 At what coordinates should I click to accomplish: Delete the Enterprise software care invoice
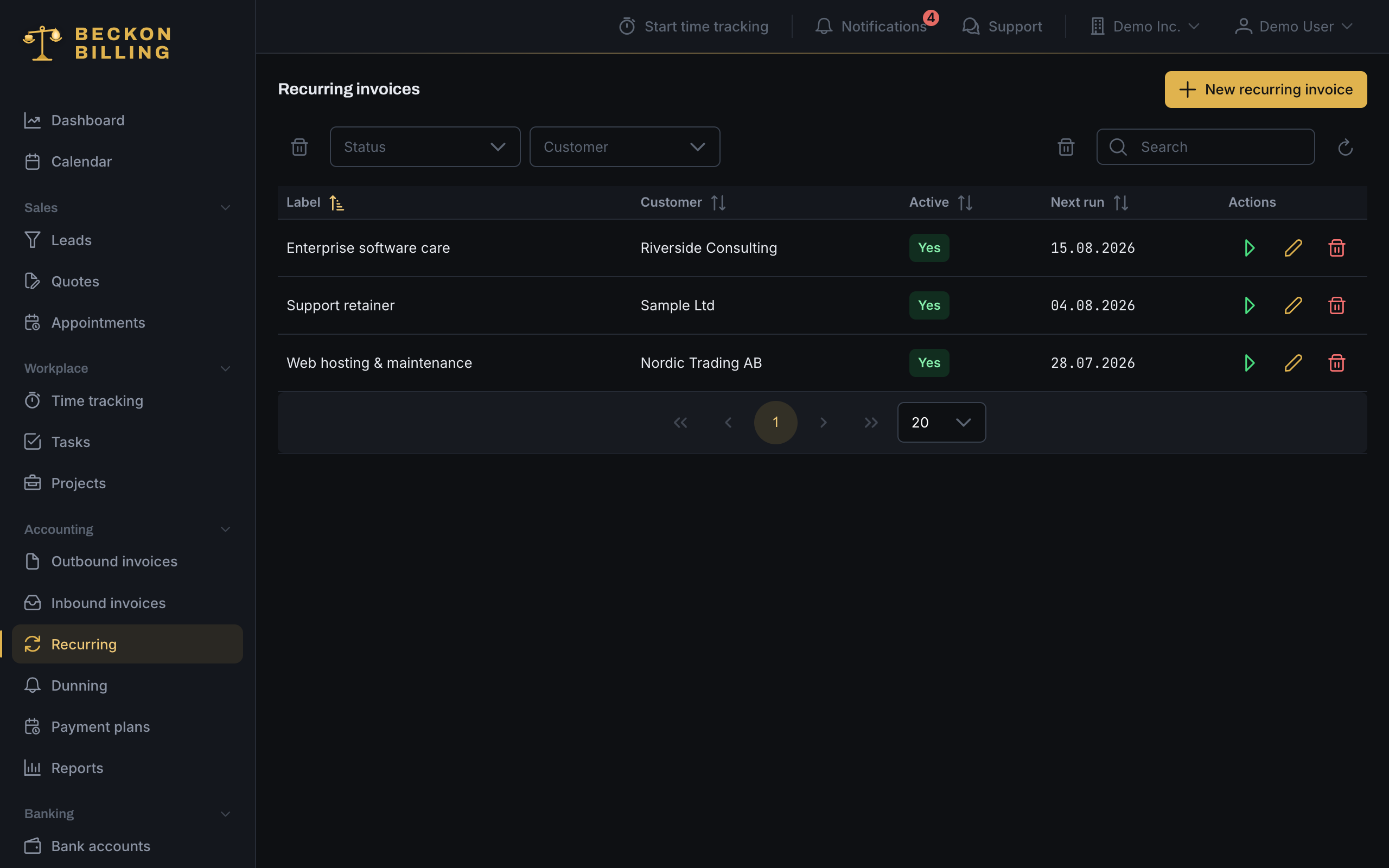click(1336, 248)
